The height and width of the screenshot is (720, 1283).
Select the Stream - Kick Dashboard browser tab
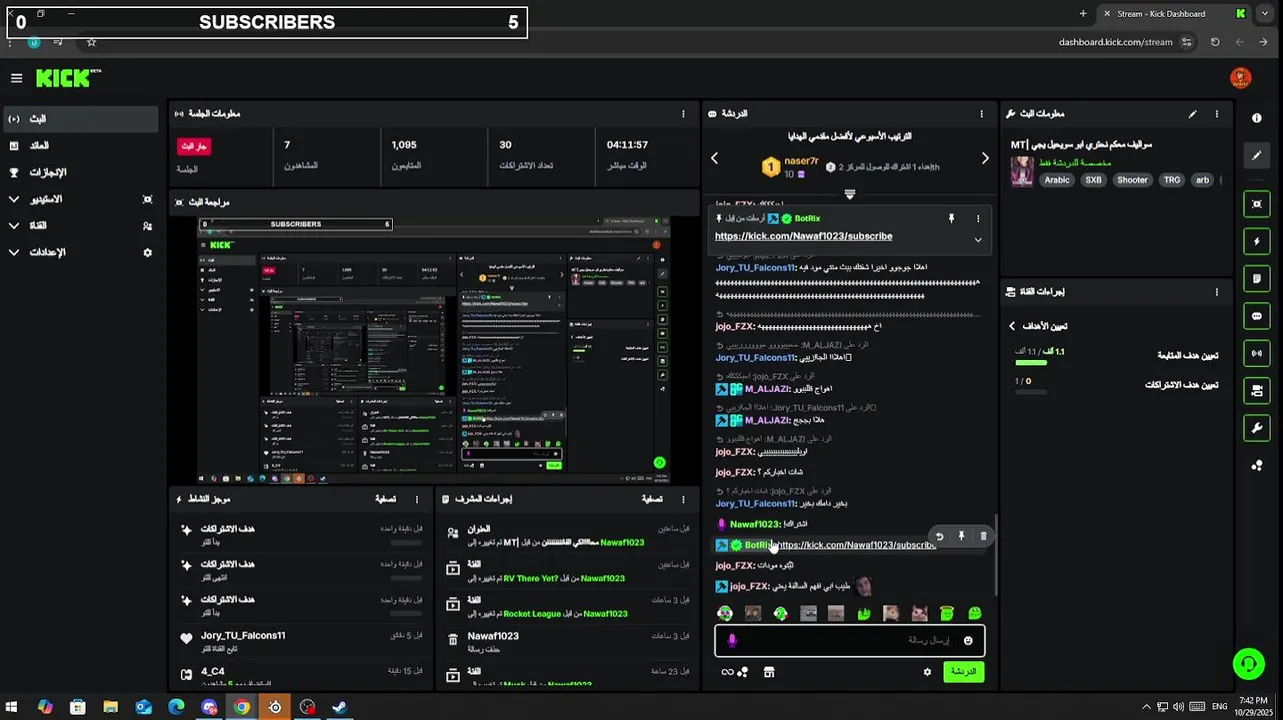pyautogui.click(x=1173, y=14)
